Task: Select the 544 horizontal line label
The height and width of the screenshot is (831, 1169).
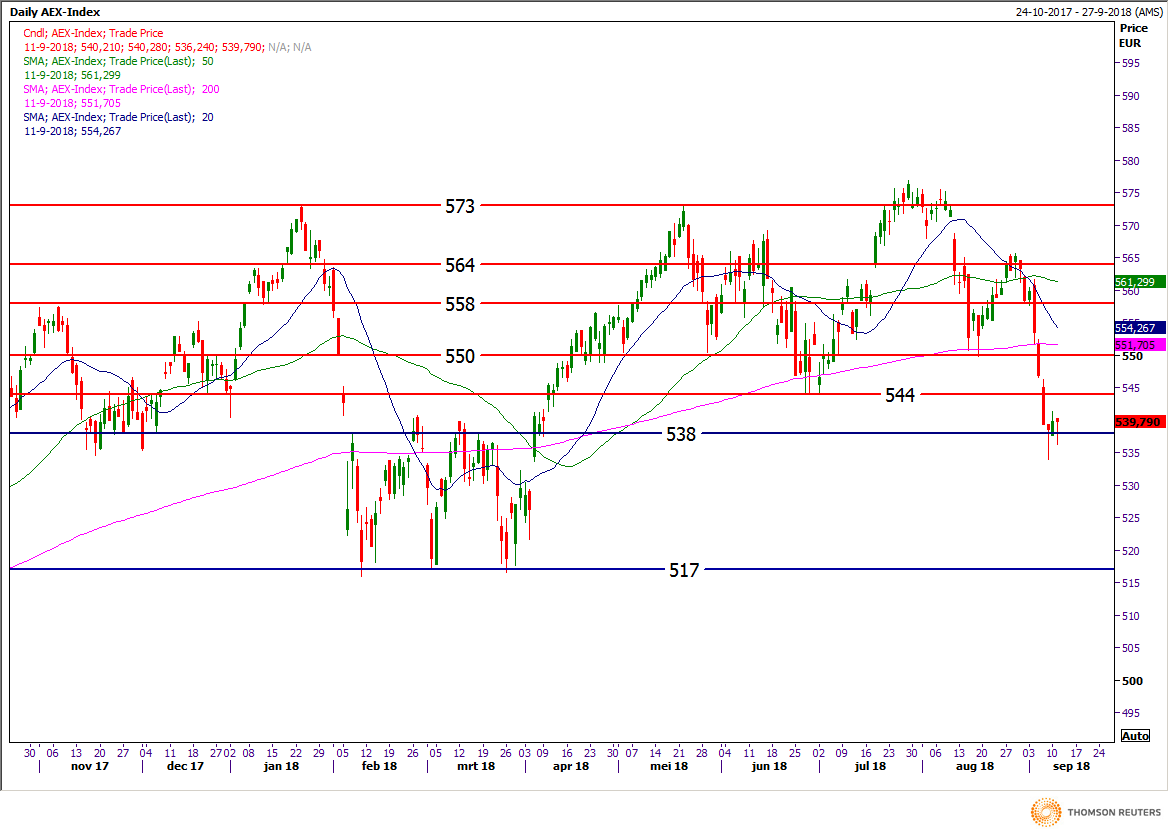Action: pos(899,395)
